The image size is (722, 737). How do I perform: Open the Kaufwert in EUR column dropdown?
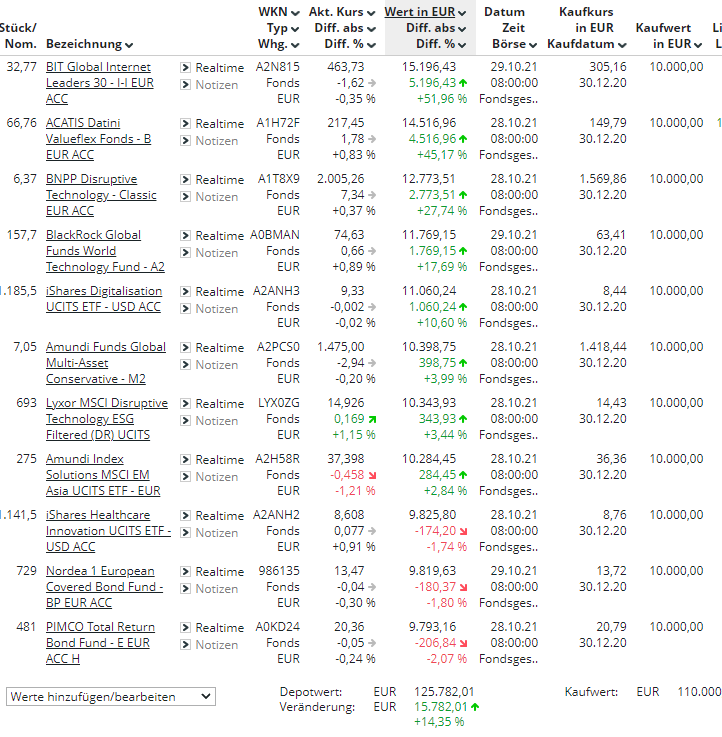tap(698, 45)
